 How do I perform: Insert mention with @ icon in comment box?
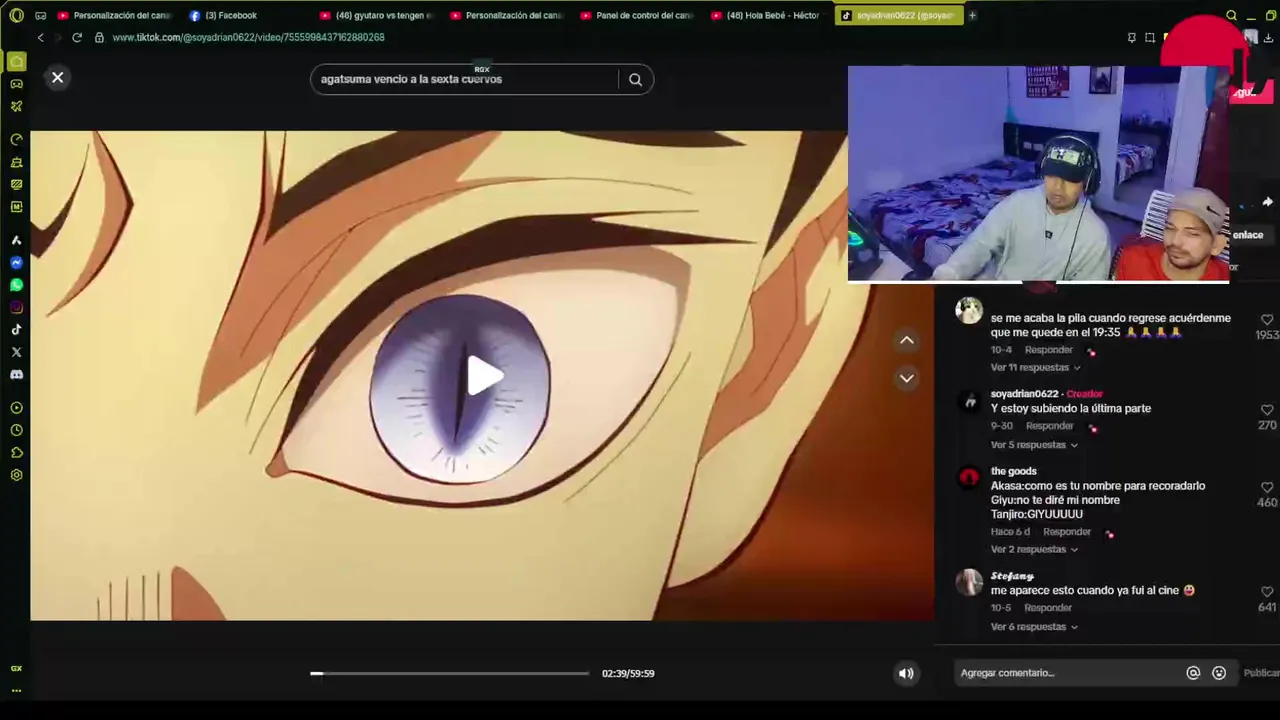tap(1193, 673)
